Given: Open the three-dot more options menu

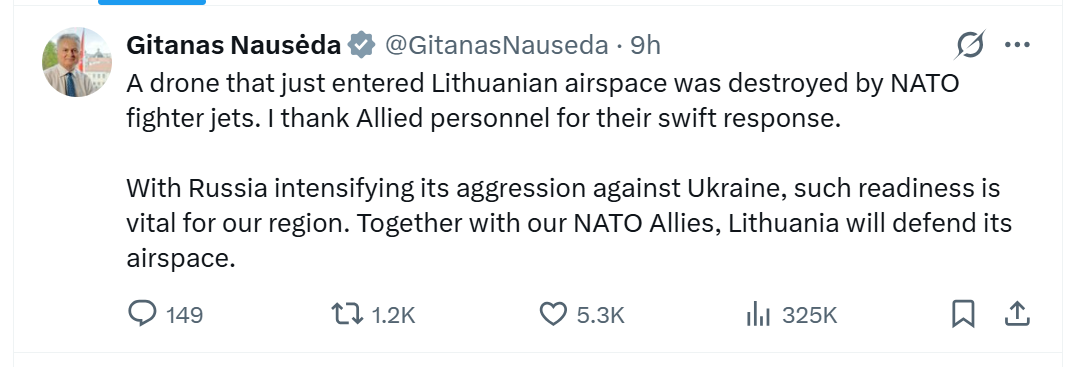Looking at the screenshot, I should tap(1017, 45).
